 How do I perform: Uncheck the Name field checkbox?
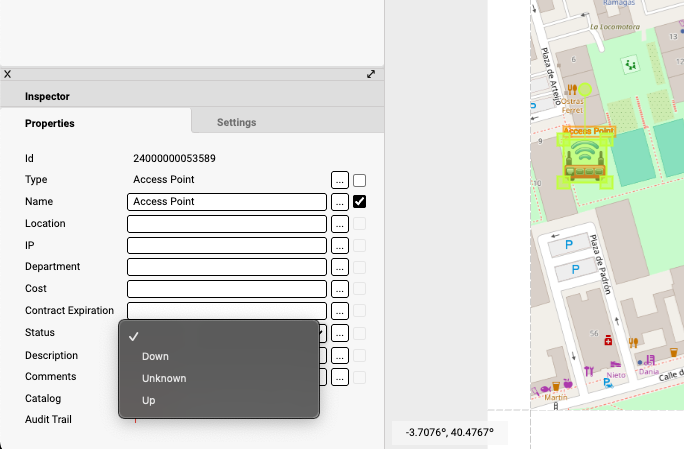click(x=360, y=202)
